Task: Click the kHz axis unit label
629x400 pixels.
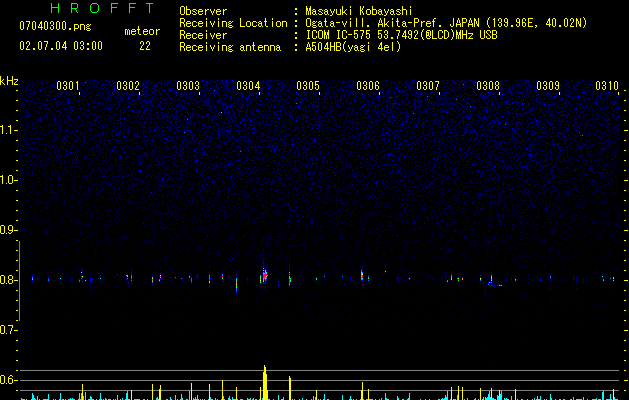Action: coord(9,81)
